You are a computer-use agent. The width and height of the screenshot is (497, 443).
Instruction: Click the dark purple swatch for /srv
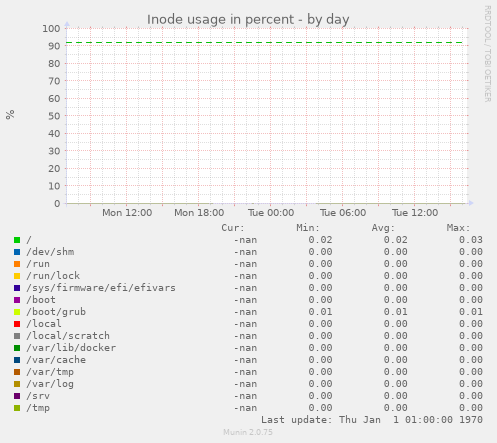click(17, 396)
